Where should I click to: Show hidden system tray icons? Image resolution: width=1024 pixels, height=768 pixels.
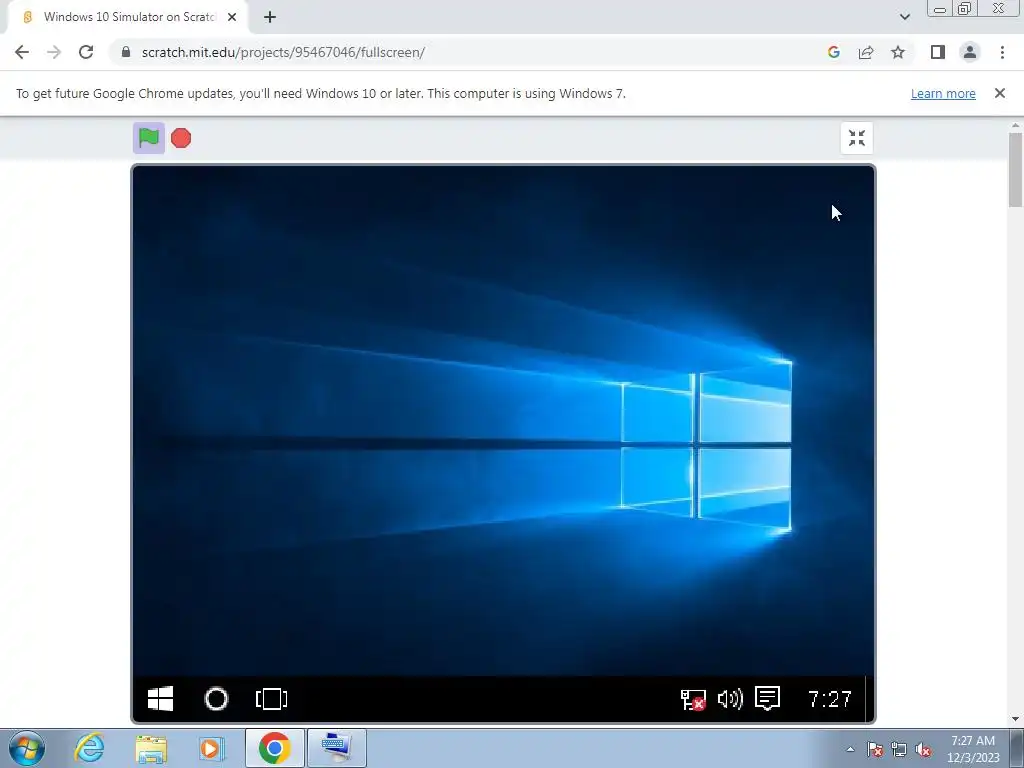pos(850,749)
